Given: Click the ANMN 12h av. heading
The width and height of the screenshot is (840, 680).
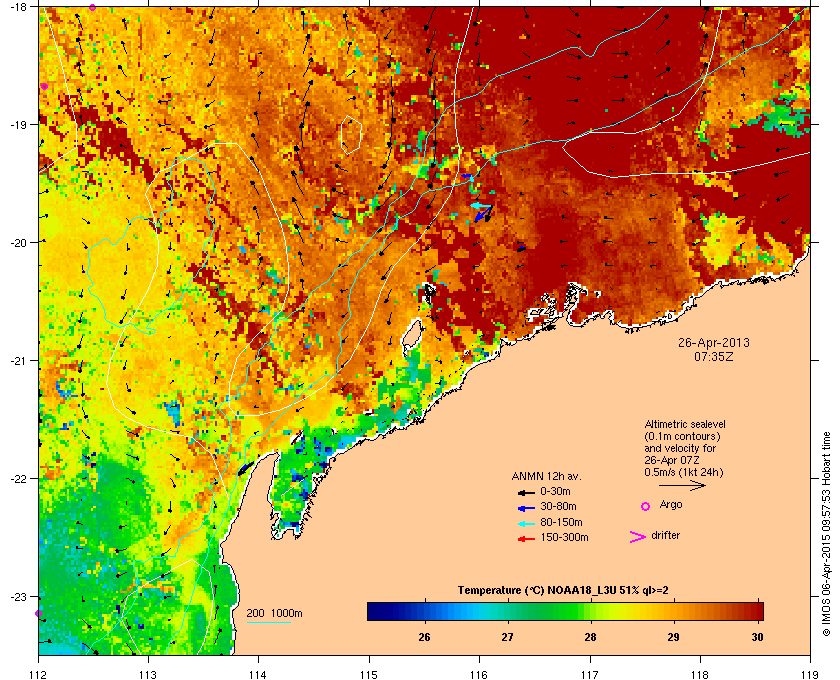Looking at the screenshot, I should [x=546, y=476].
